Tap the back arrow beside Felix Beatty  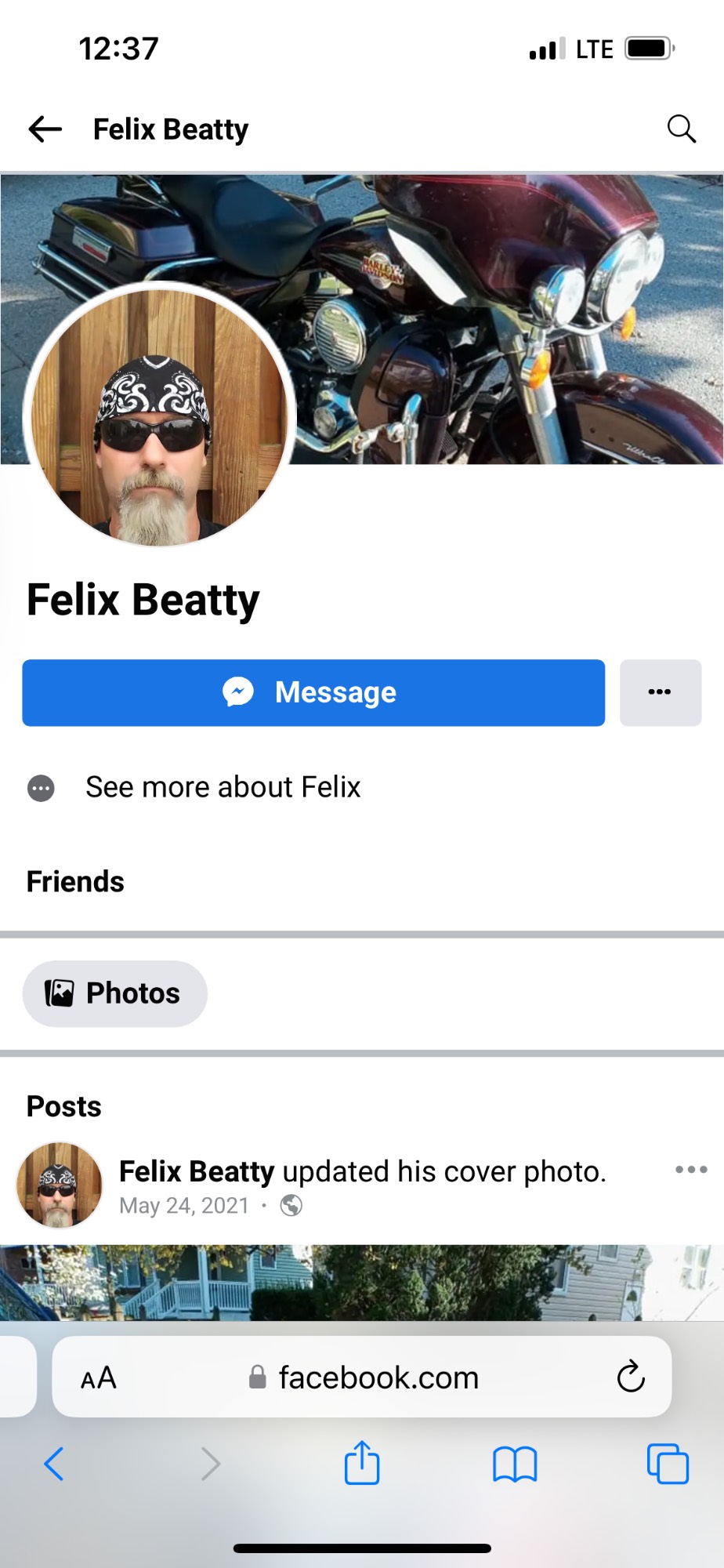tap(45, 129)
